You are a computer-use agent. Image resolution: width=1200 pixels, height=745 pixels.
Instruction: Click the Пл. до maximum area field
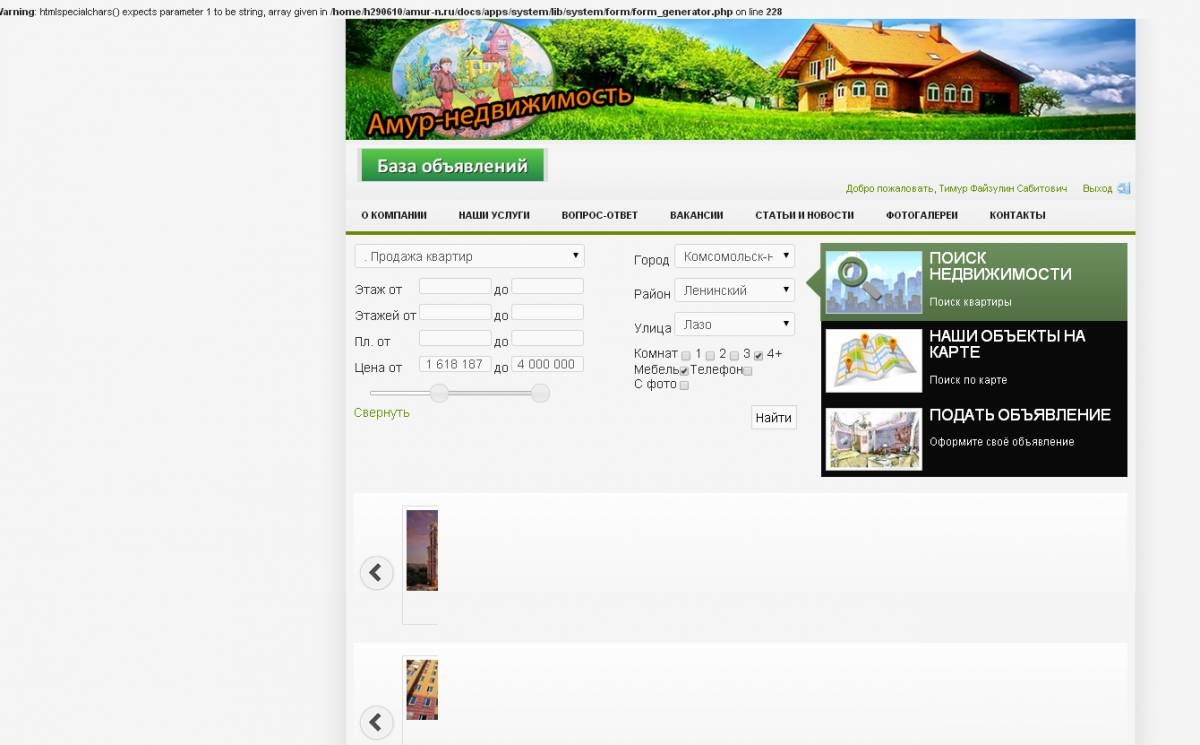point(547,338)
